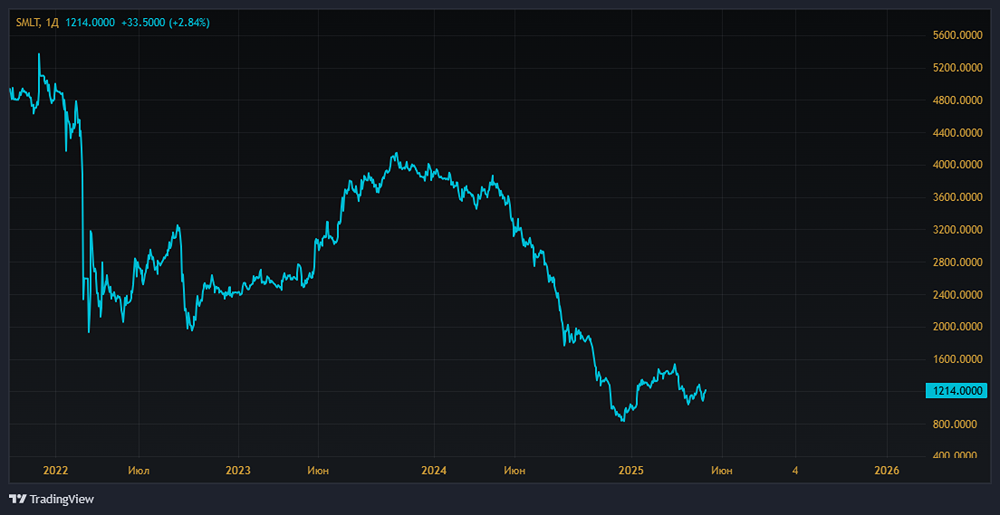1000x515 pixels.
Task: Select the Июл label on the time axis
Action: point(140,470)
